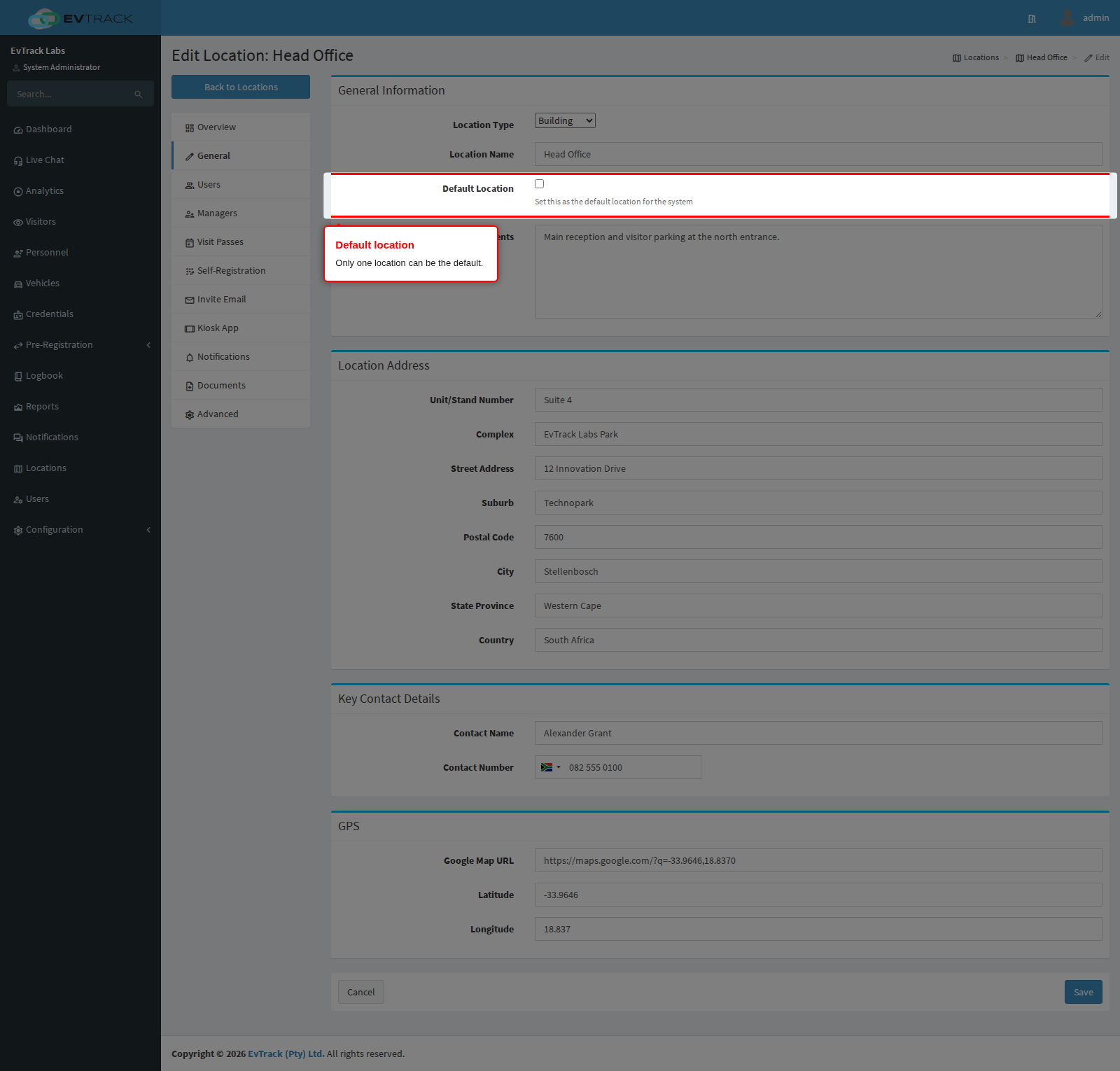Tick the Default Location checkbox
The image size is (1120, 1071).
tap(539, 184)
